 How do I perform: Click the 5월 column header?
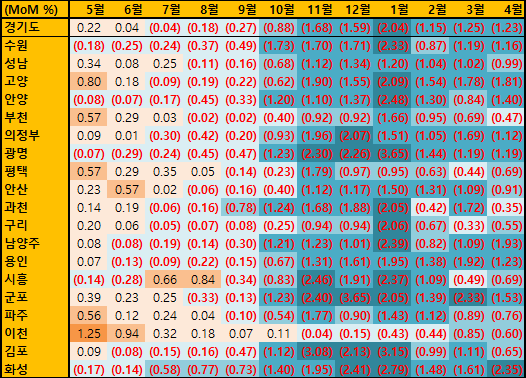(x=88, y=9)
